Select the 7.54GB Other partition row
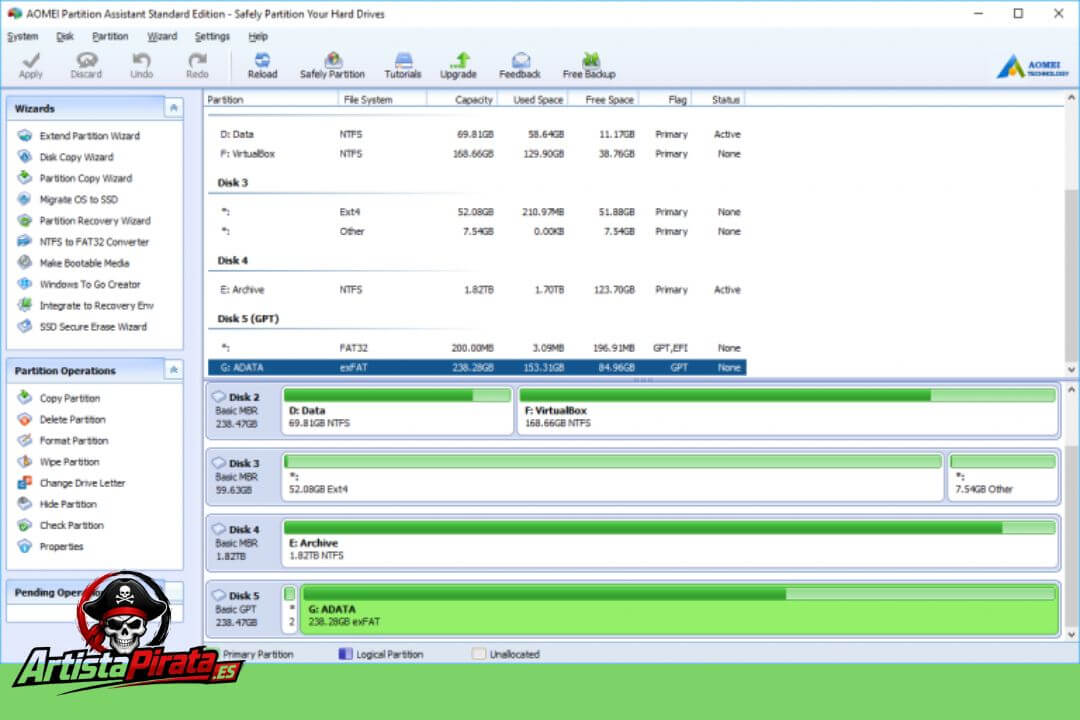The width and height of the screenshot is (1080, 720). click(x=477, y=232)
